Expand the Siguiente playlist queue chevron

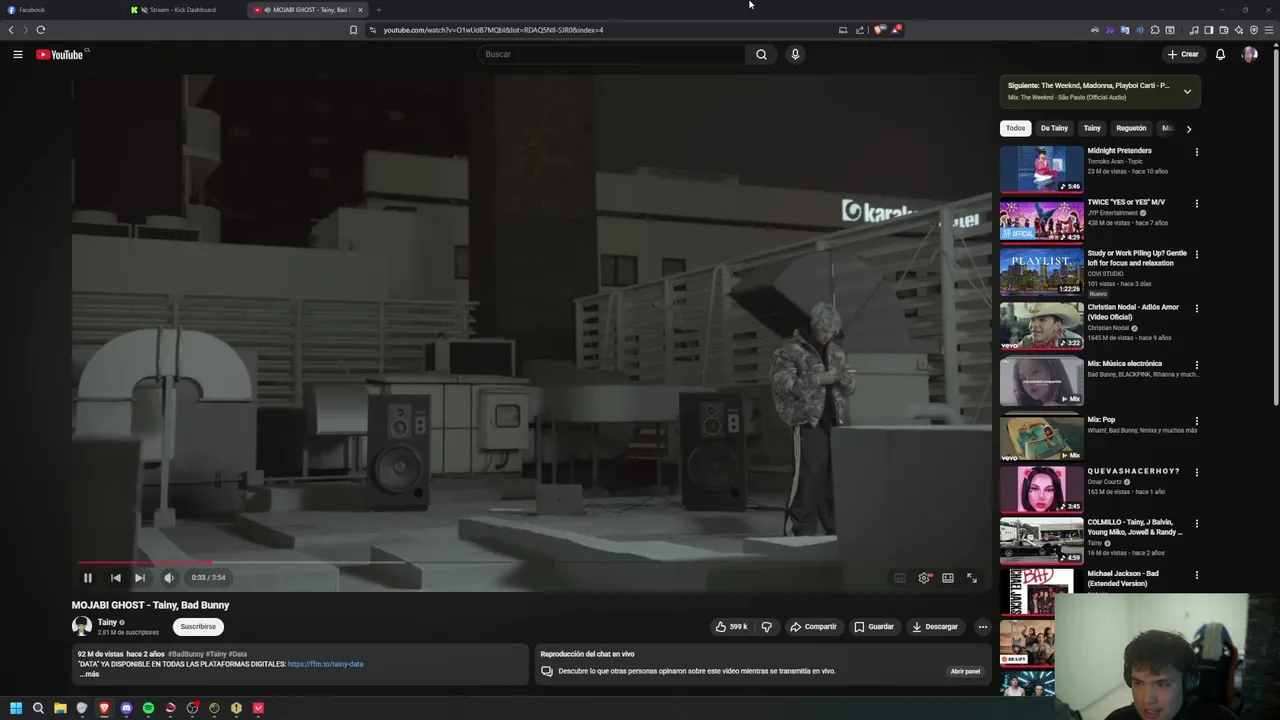[1187, 91]
